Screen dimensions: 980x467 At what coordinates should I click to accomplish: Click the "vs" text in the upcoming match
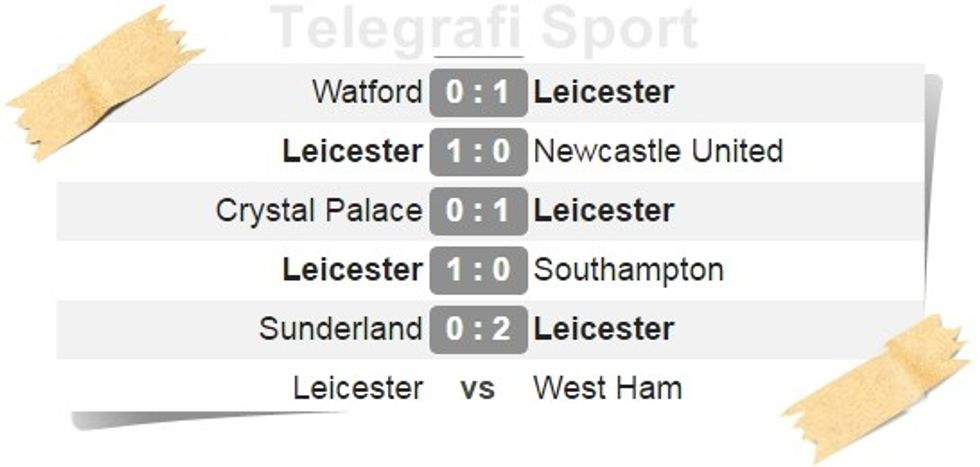click(478, 388)
